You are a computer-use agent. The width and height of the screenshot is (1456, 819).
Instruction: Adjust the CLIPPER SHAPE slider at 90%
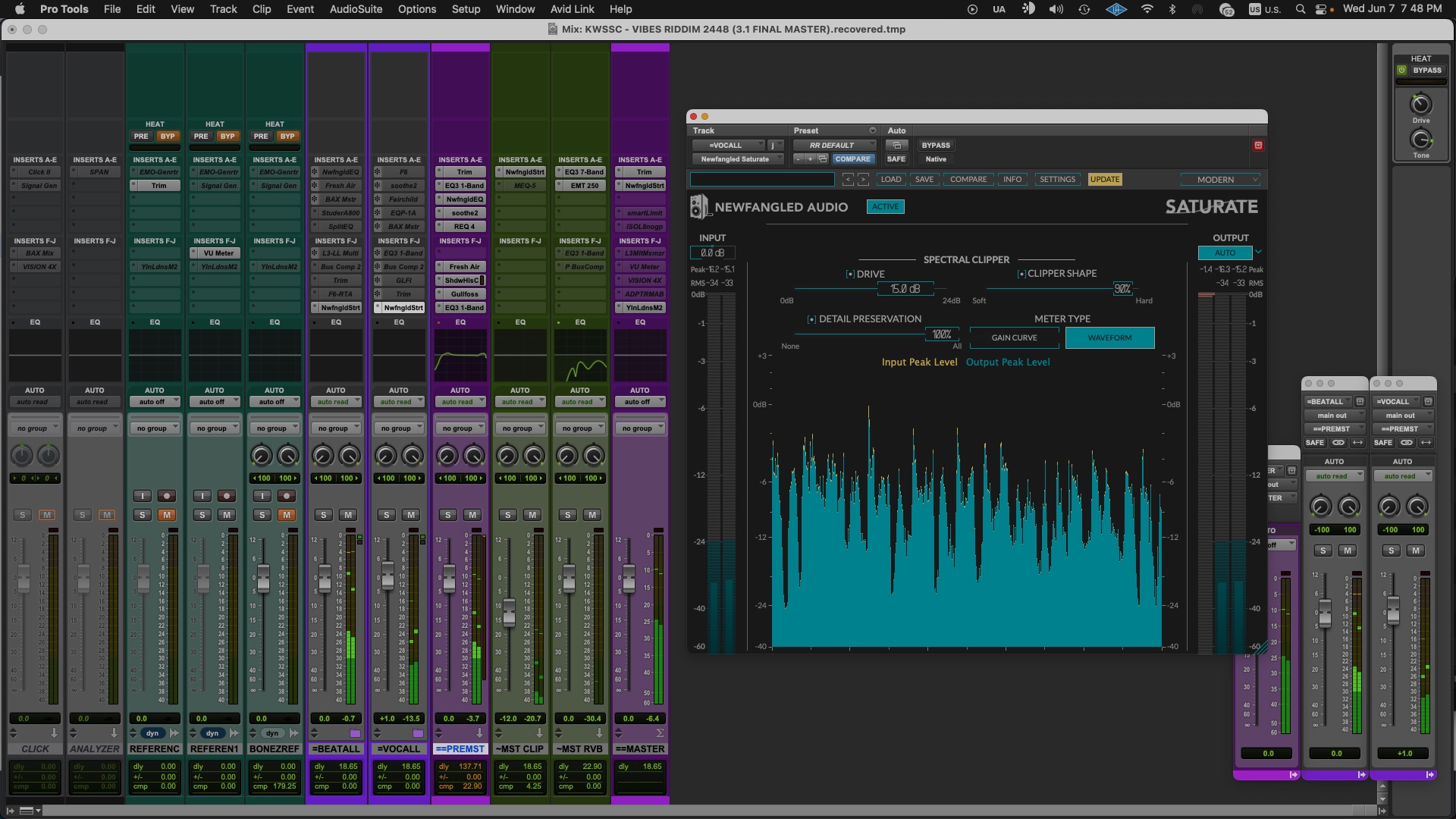click(1122, 289)
